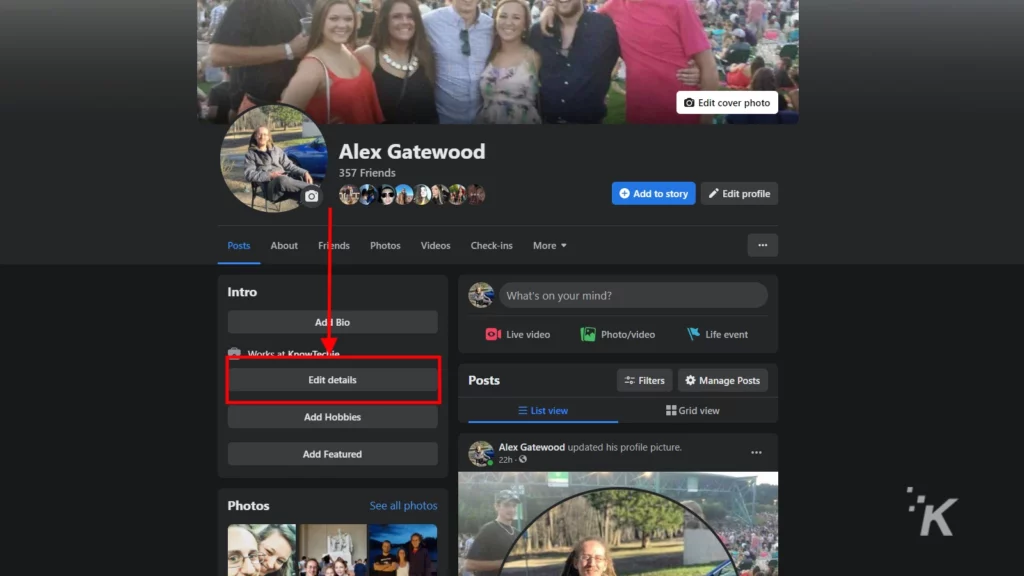Image resolution: width=1024 pixels, height=576 pixels.
Task: Create a Life event
Action: (x=717, y=334)
